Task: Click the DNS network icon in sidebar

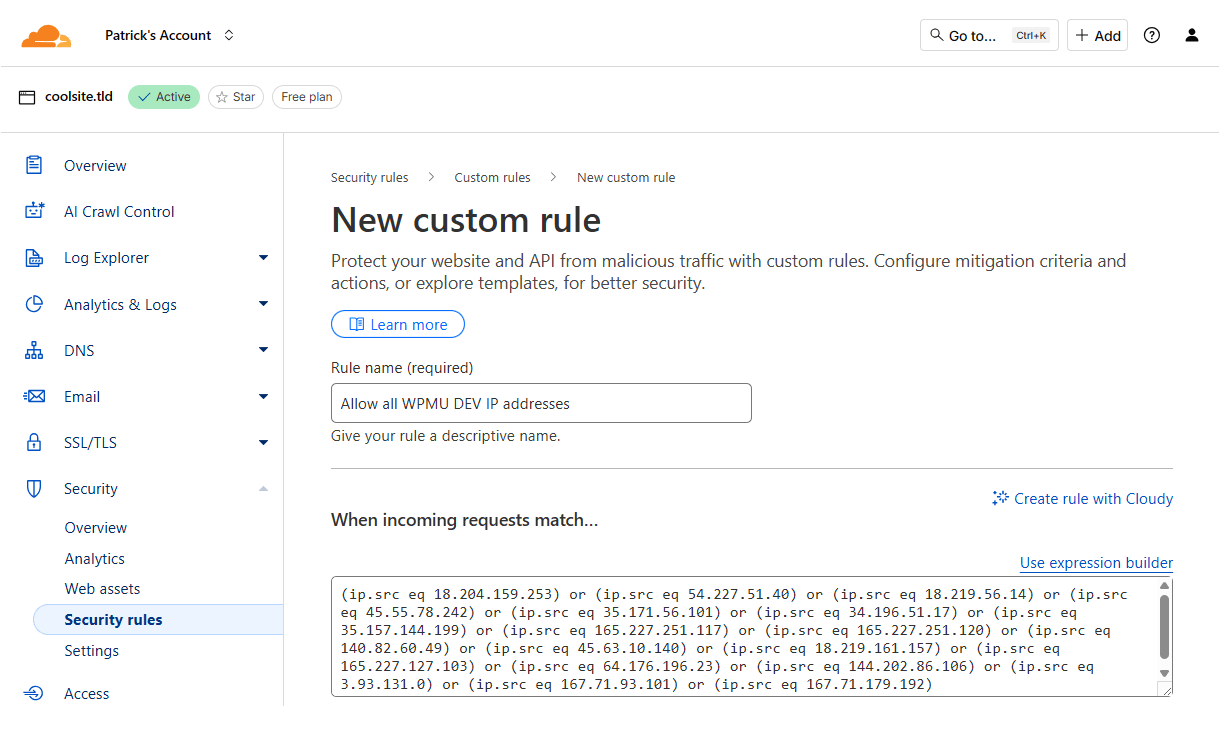Action: point(35,350)
